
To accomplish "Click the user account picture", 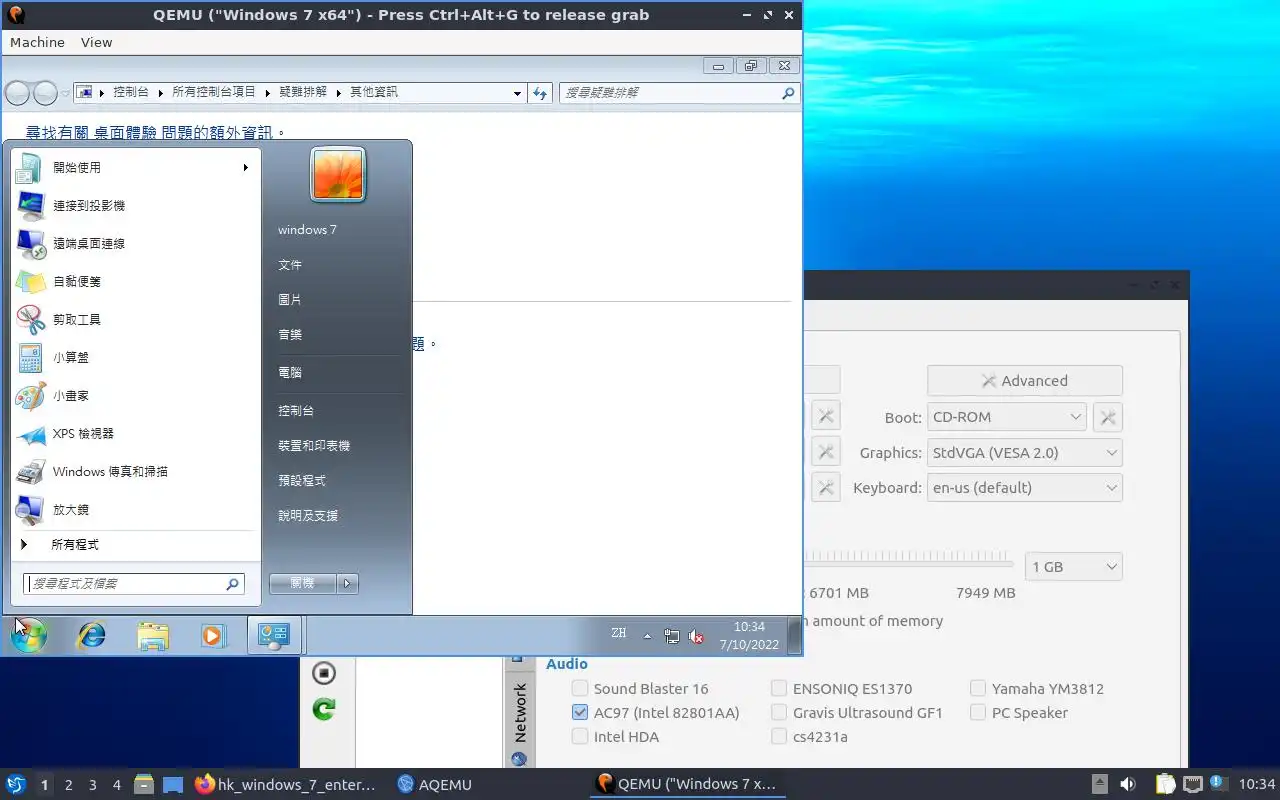I will (338, 174).
